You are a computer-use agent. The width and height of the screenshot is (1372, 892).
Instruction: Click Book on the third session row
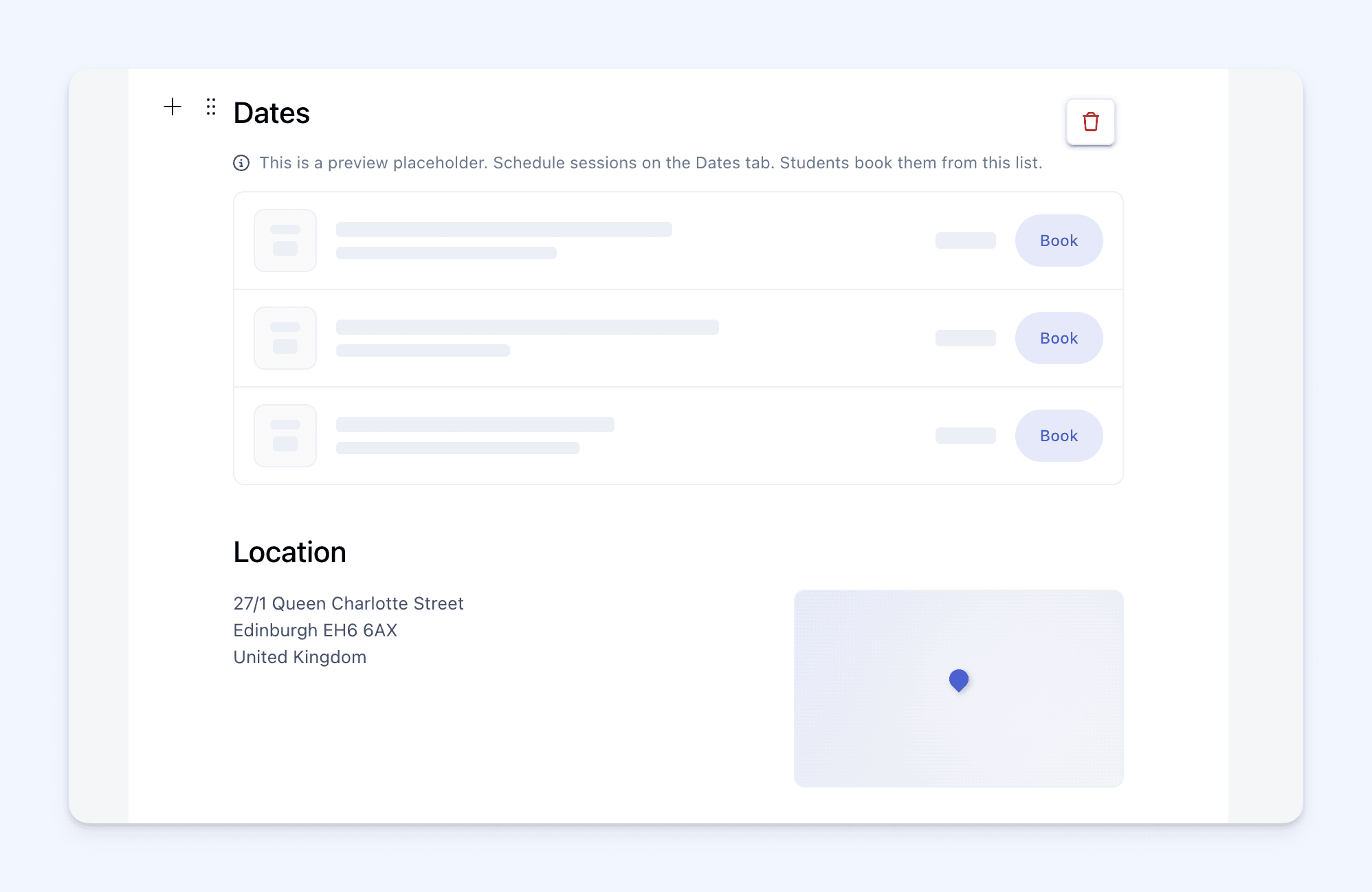click(1059, 436)
